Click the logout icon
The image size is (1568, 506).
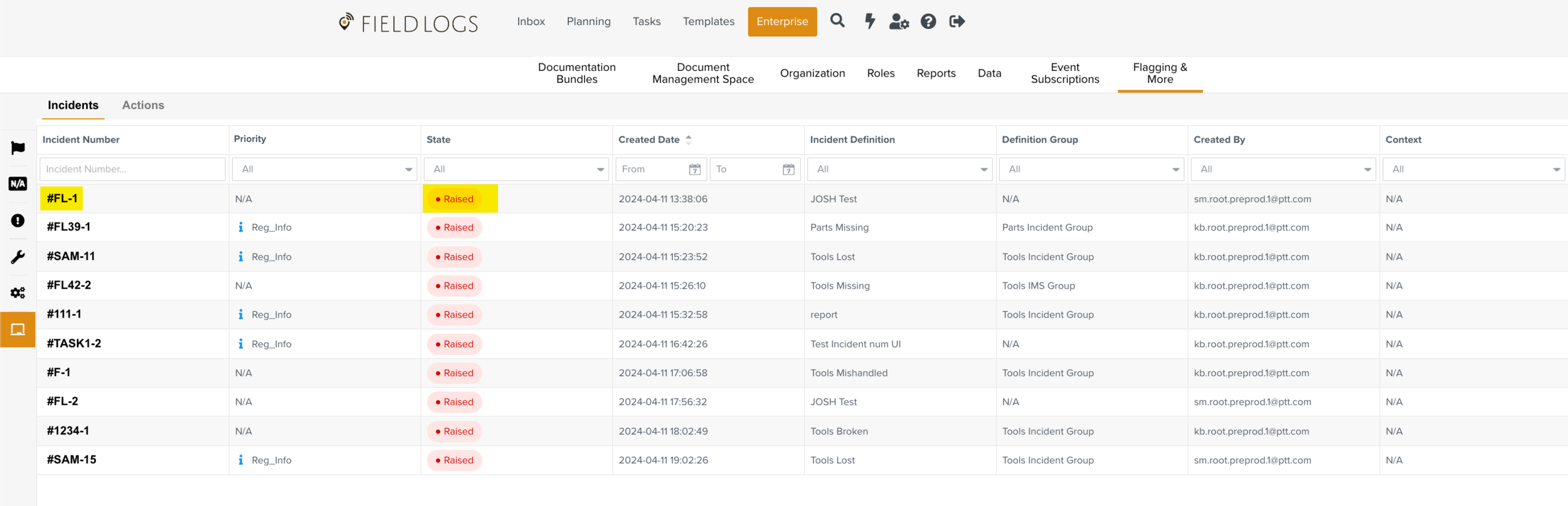tap(957, 21)
